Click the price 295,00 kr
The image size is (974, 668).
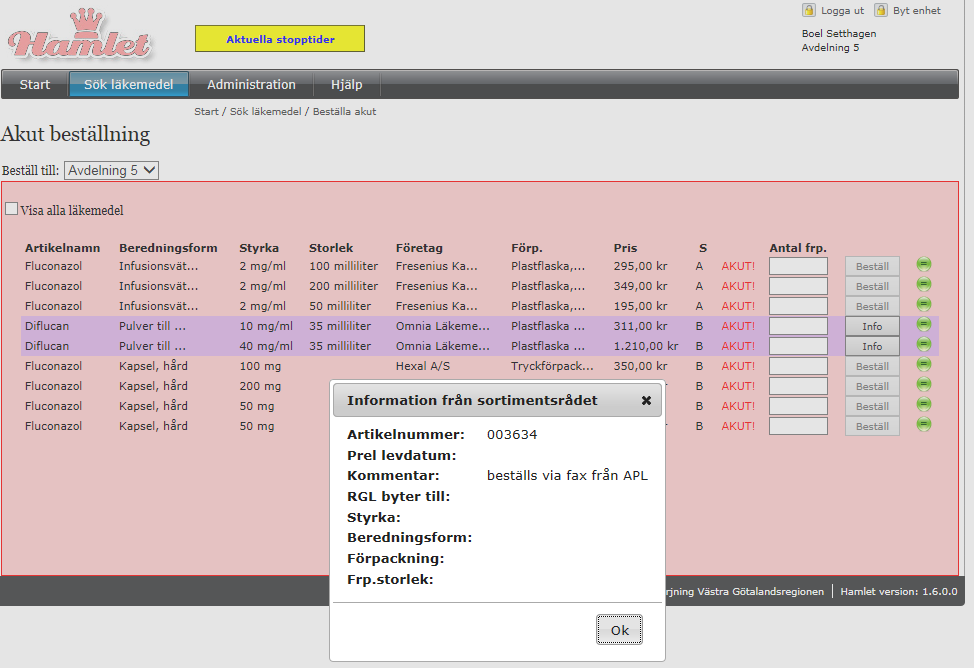640,266
